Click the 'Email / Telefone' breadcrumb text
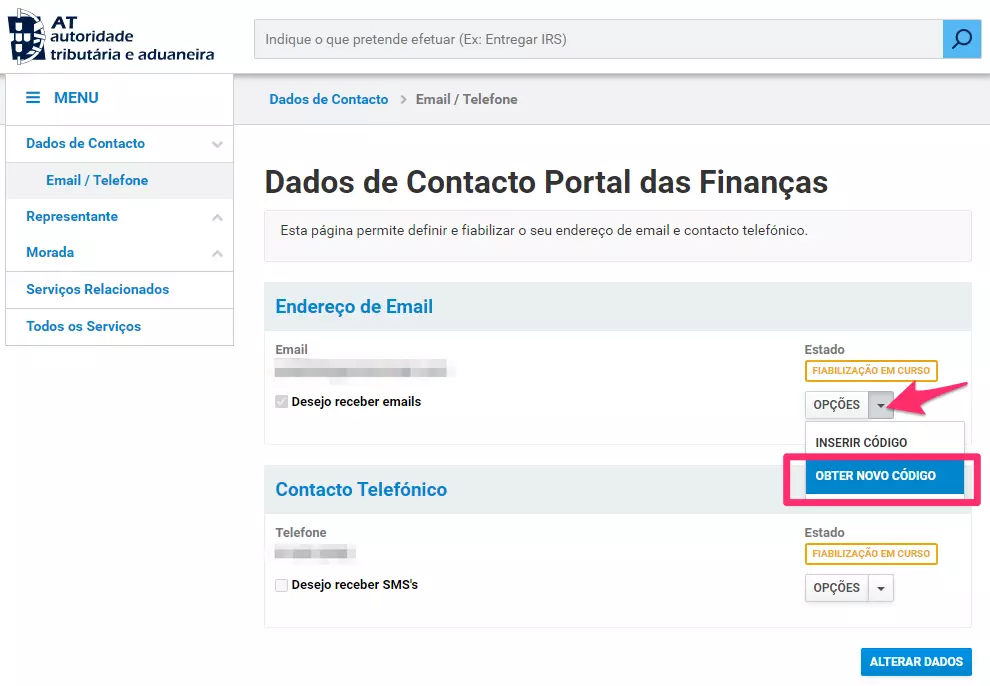Viewport: 990px width, 686px height. (x=467, y=99)
